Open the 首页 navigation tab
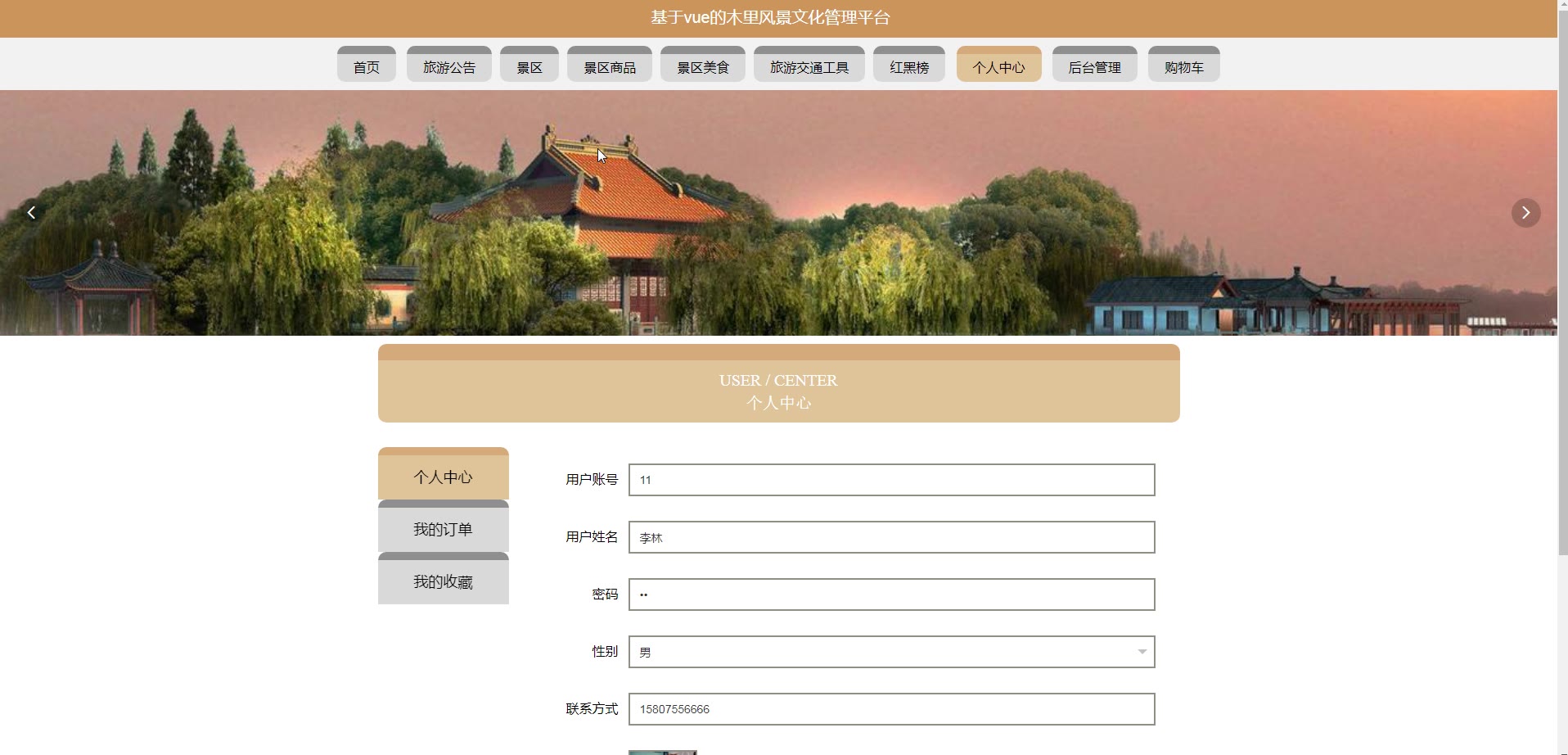The image size is (1568, 755). (x=367, y=64)
